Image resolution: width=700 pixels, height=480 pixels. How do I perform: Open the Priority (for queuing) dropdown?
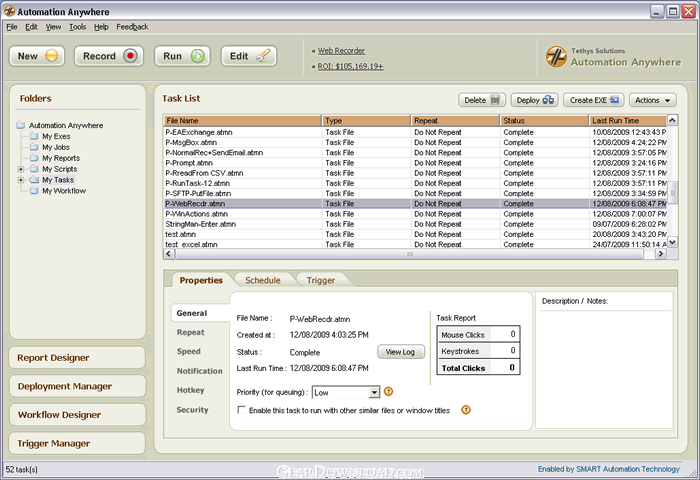pos(346,392)
